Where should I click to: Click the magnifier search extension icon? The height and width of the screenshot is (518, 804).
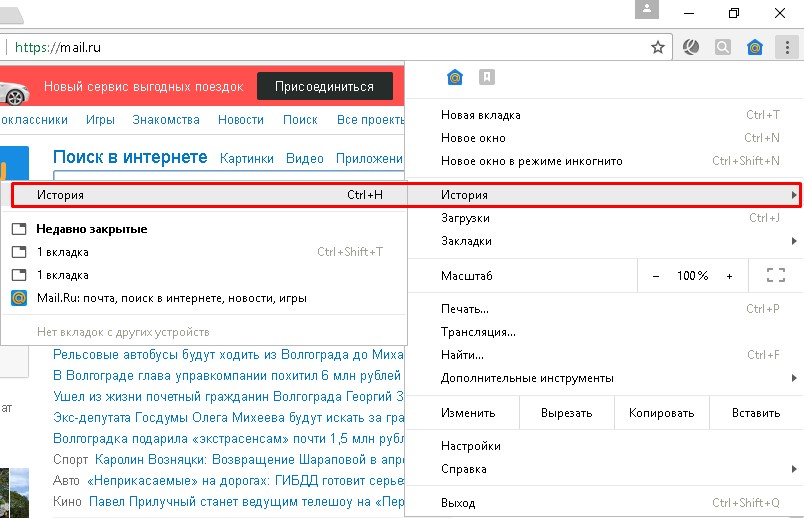click(x=723, y=47)
